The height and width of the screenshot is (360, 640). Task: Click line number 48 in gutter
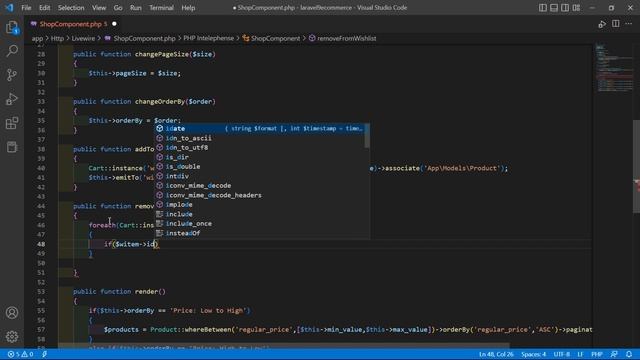pos(41,244)
